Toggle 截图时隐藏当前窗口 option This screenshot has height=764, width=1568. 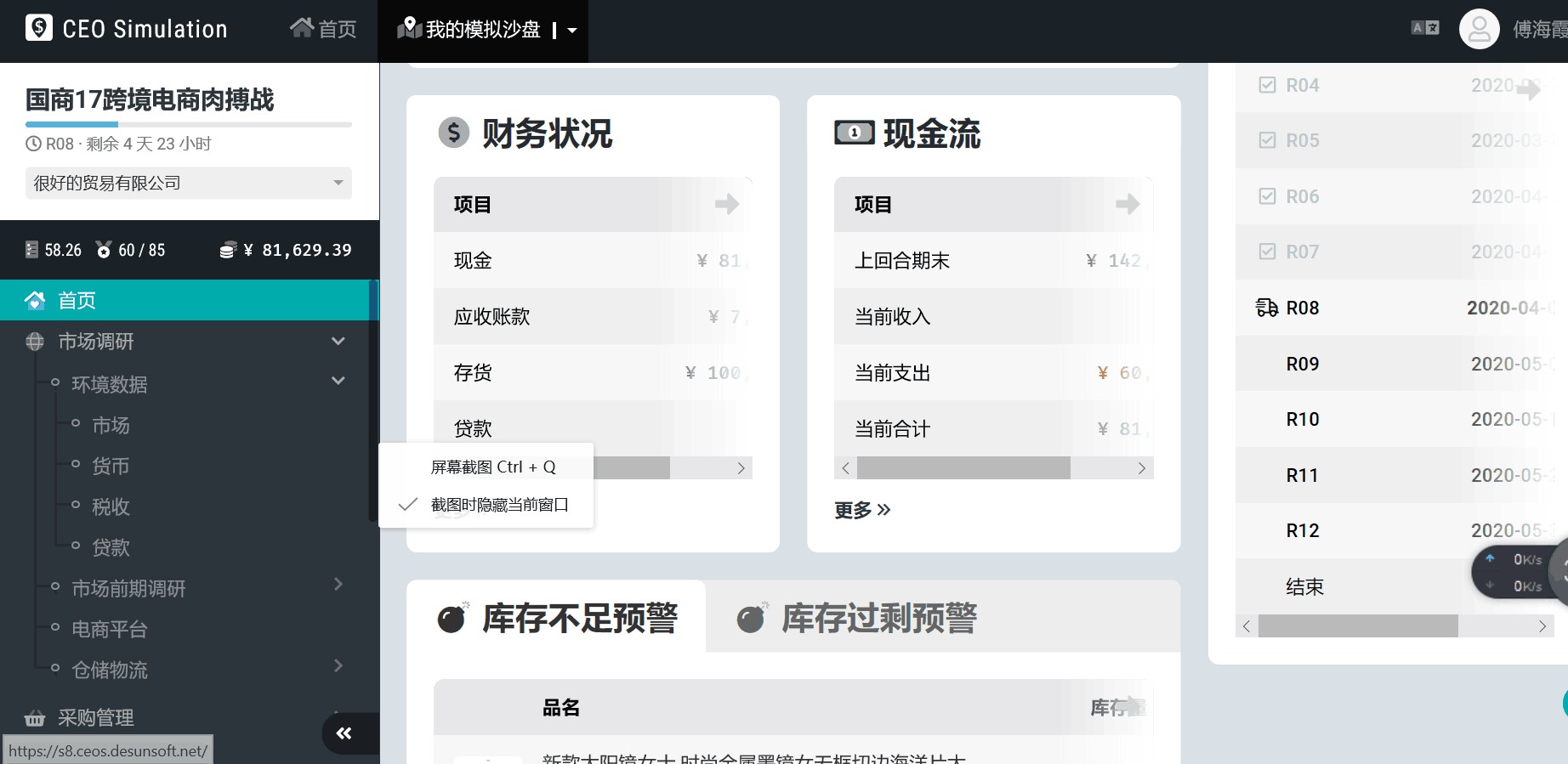(x=498, y=505)
